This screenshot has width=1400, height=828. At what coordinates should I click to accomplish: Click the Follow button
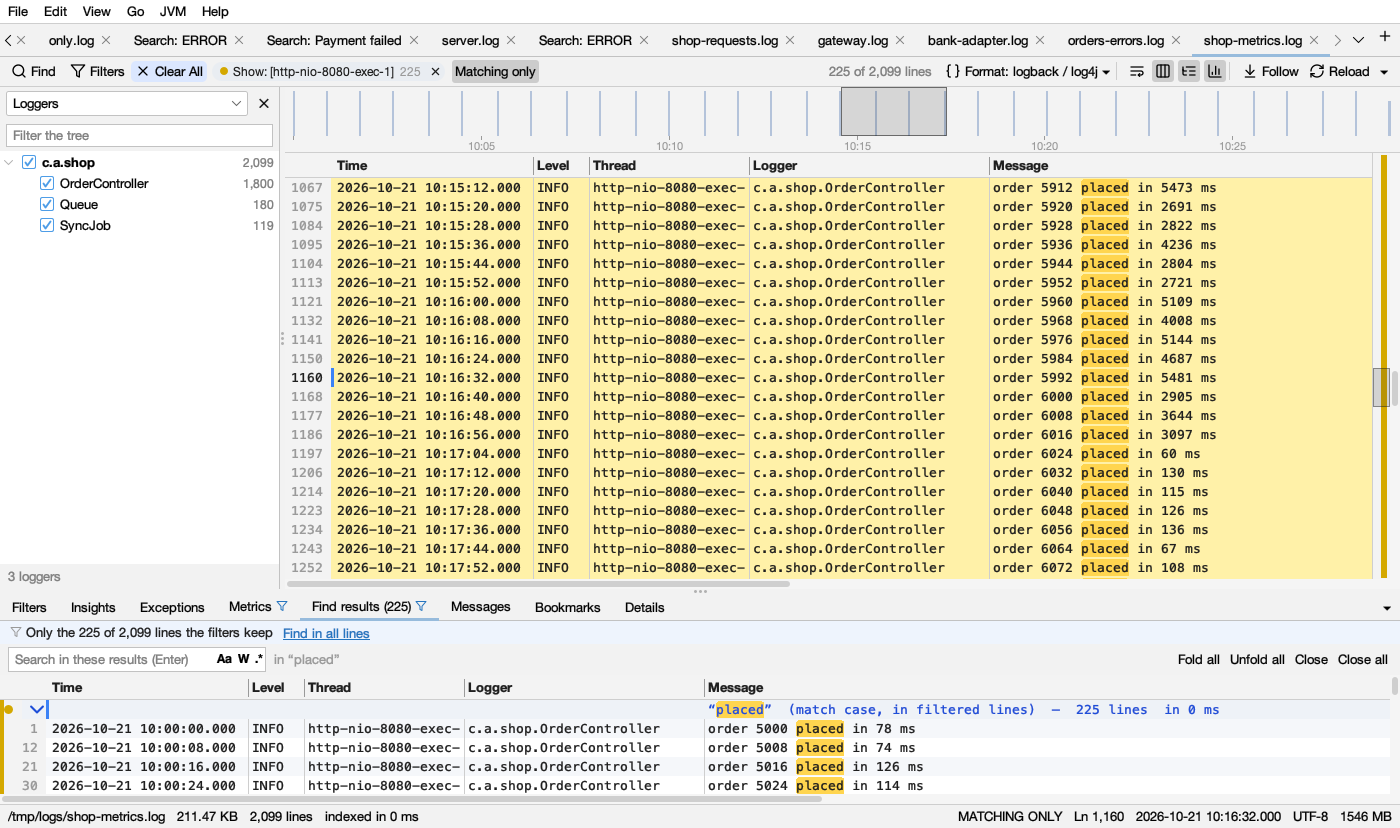coord(1271,72)
